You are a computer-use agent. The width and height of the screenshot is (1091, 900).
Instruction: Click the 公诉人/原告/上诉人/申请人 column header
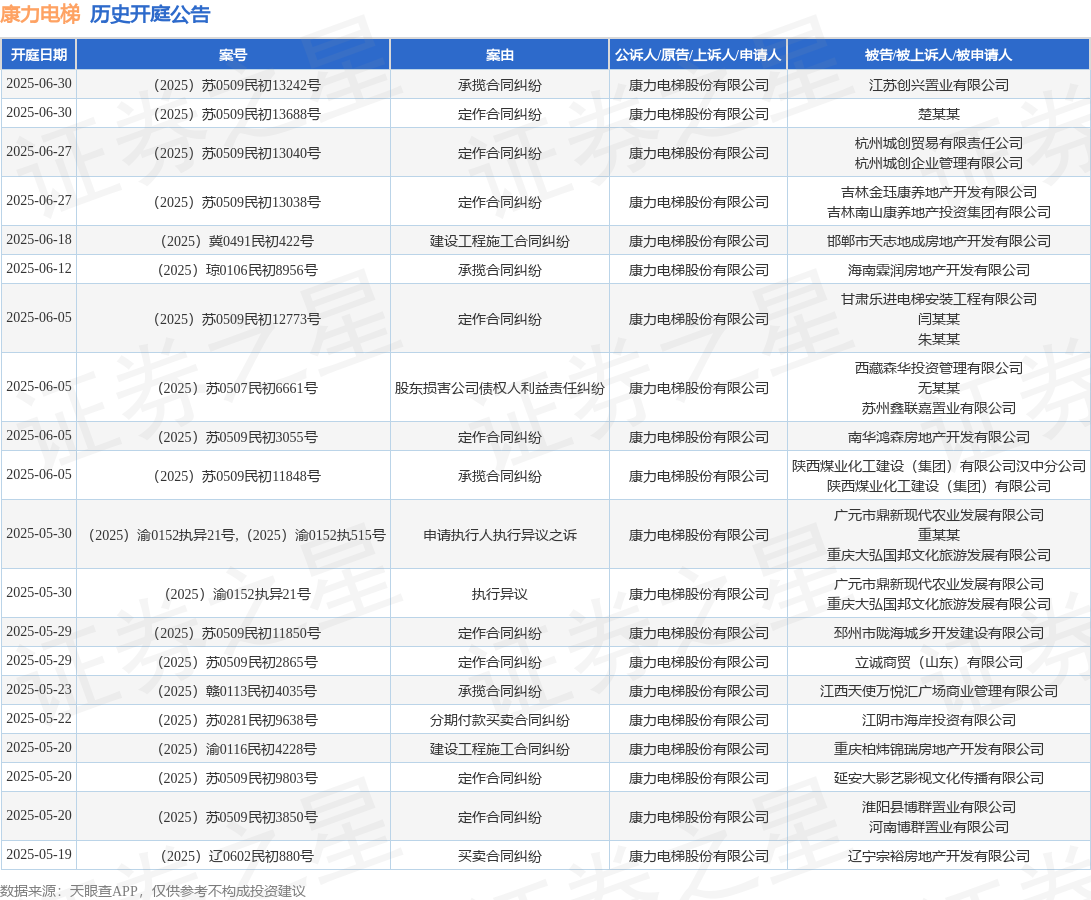698,55
